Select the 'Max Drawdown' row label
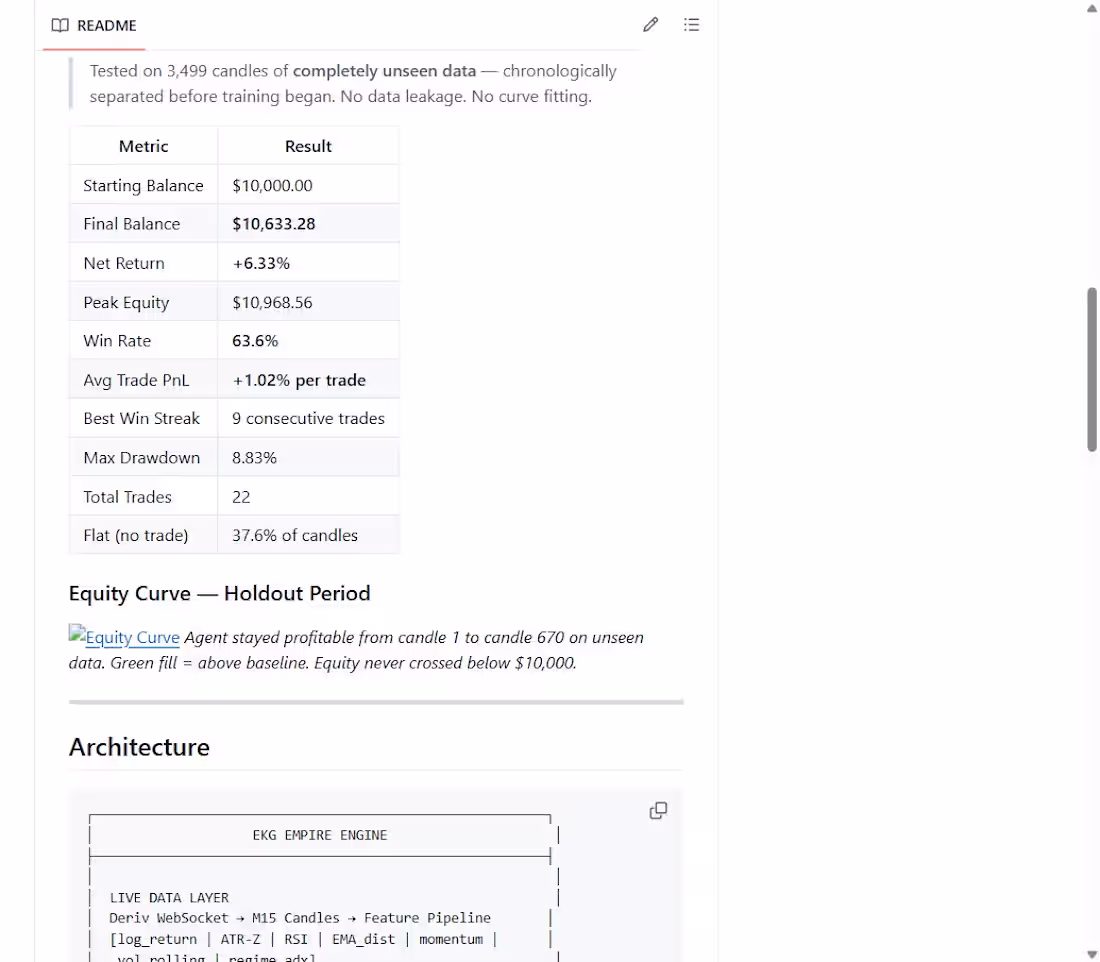Screen dimensions: 1100x962 click(x=143, y=457)
